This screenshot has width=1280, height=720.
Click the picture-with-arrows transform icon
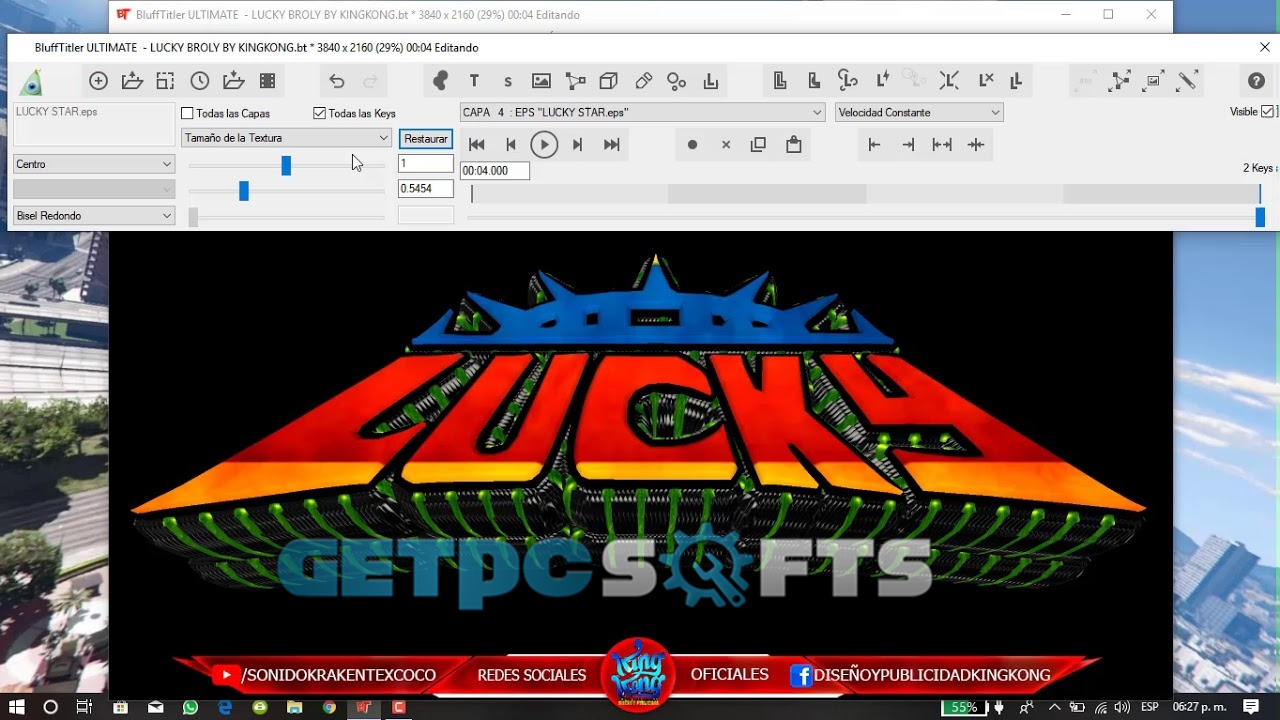coord(1154,81)
